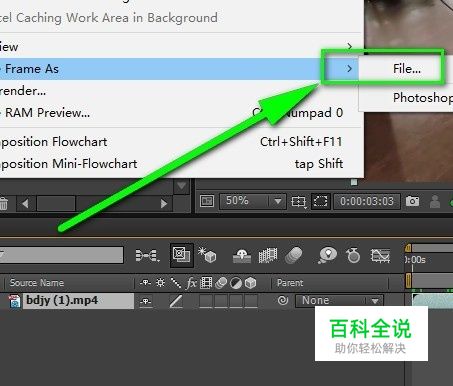Click the time navigator start handle

[x=408, y=280]
